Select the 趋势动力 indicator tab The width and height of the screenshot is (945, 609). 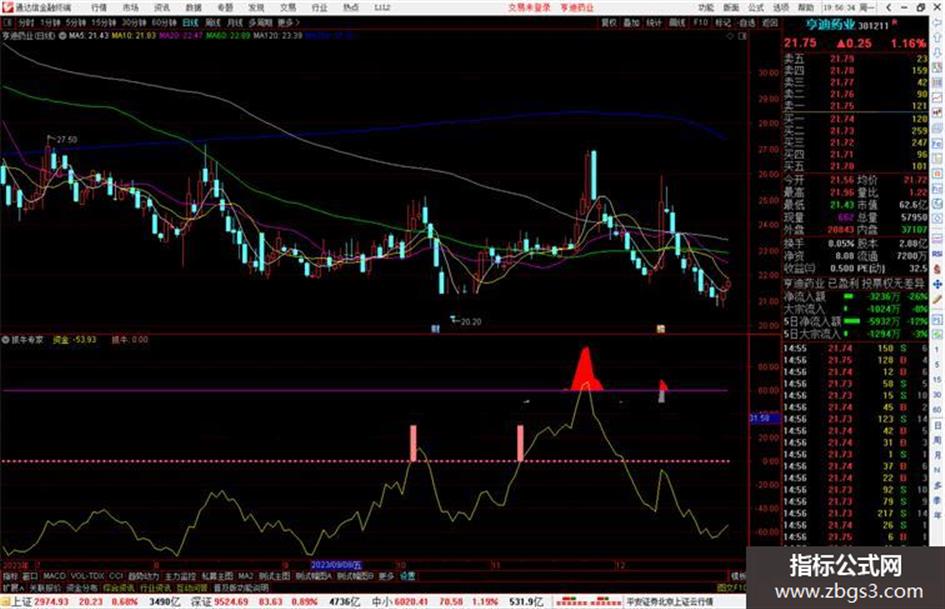click(143, 576)
